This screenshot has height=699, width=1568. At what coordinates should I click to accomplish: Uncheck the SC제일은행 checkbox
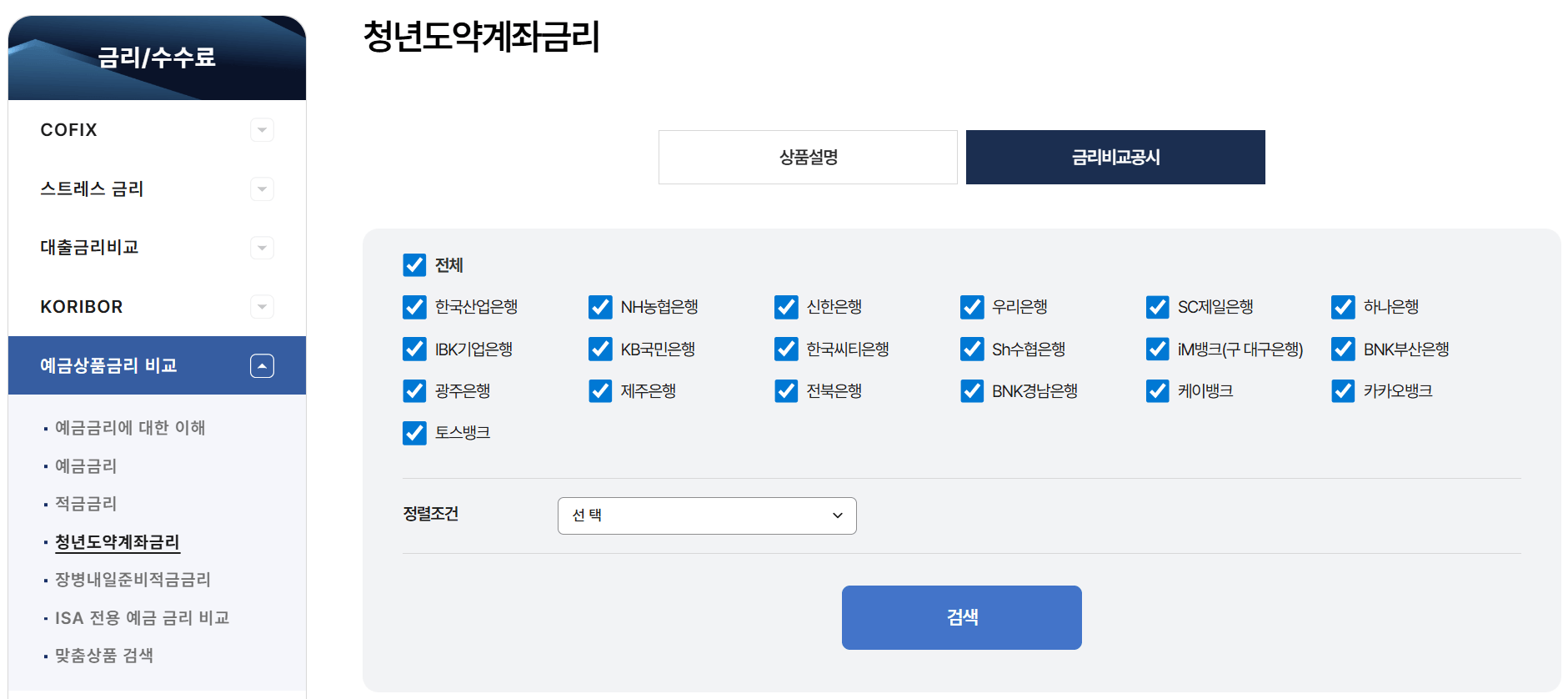[1157, 307]
